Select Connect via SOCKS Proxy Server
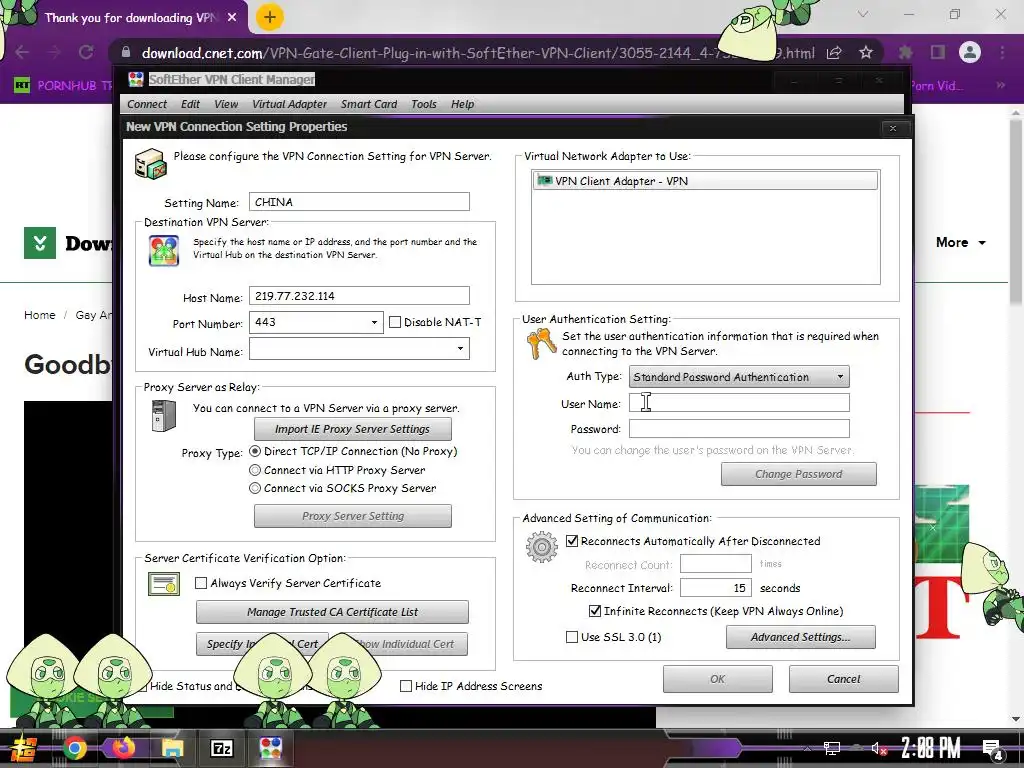The height and width of the screenshot is (768, 1024). pos(255,488)
